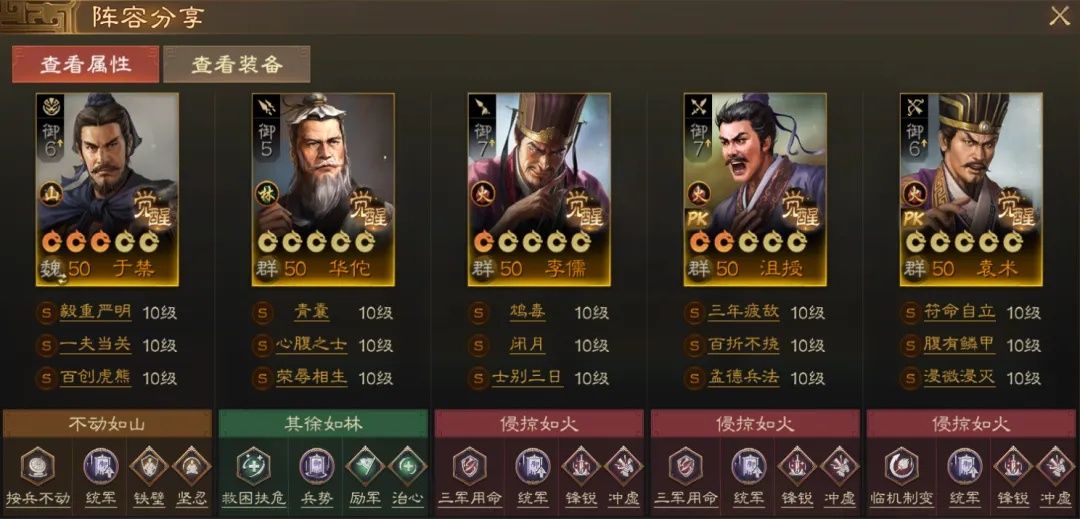View the 三年疲敌 skill details
Screen dimensions: 1080x519
click(x=744, y=313)
